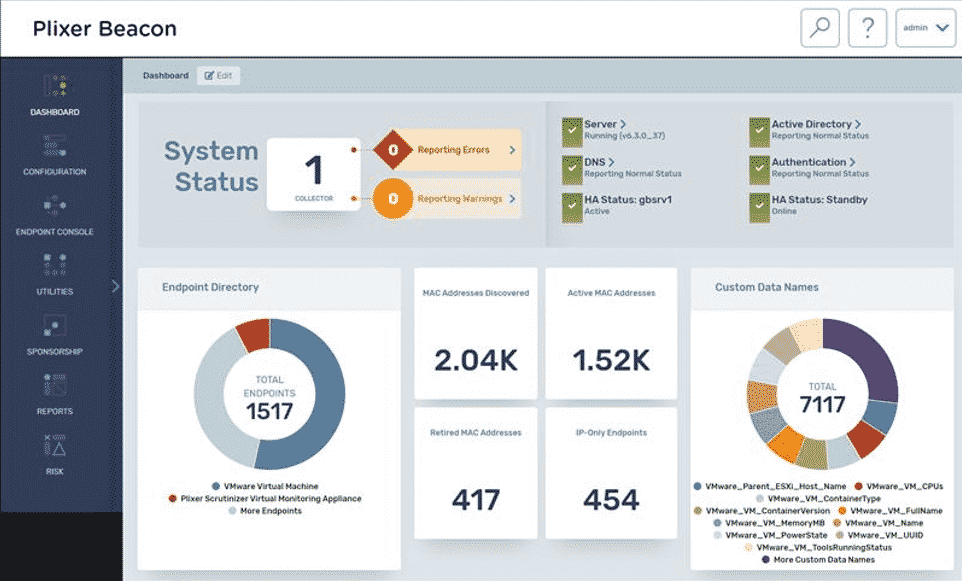962x581 pixels.
Task: Click the System Status heading
Action: 210,166
